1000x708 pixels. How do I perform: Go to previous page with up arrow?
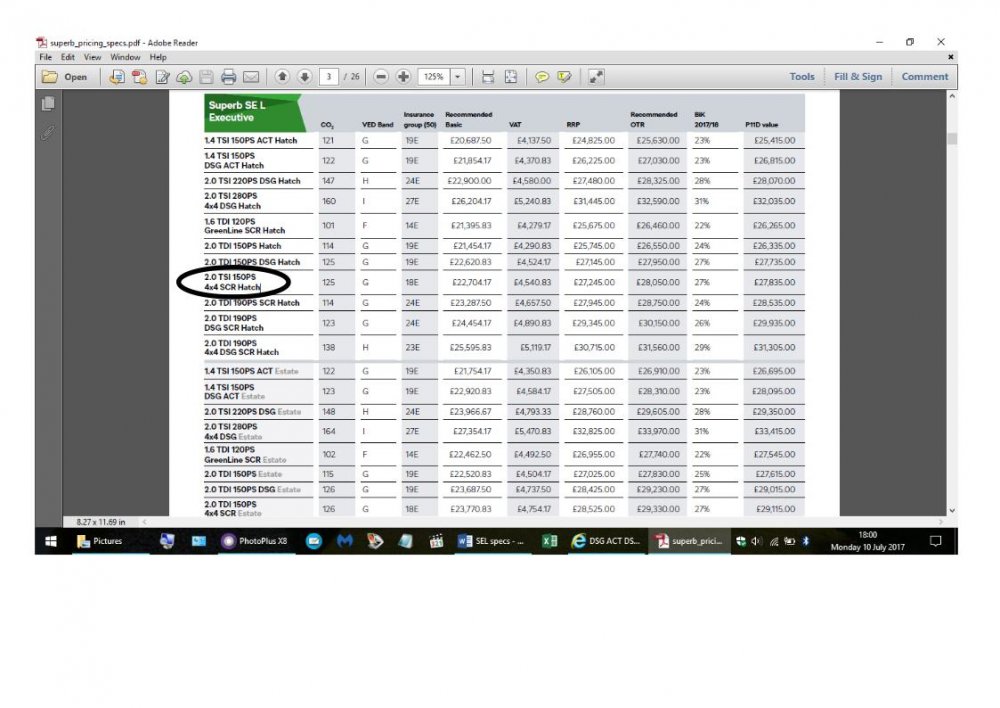[x=282, y=77]
